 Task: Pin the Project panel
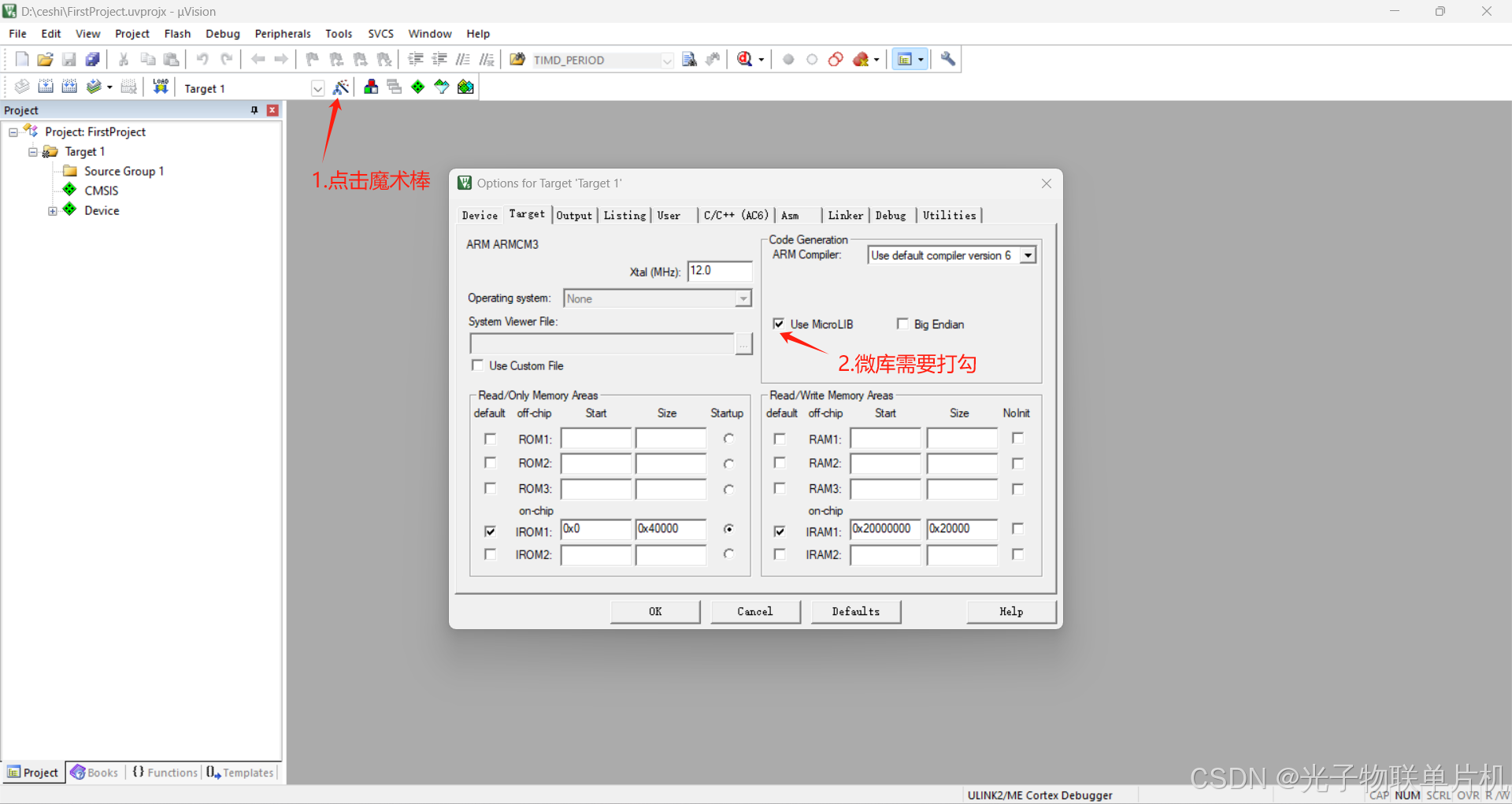coord(254,110)
